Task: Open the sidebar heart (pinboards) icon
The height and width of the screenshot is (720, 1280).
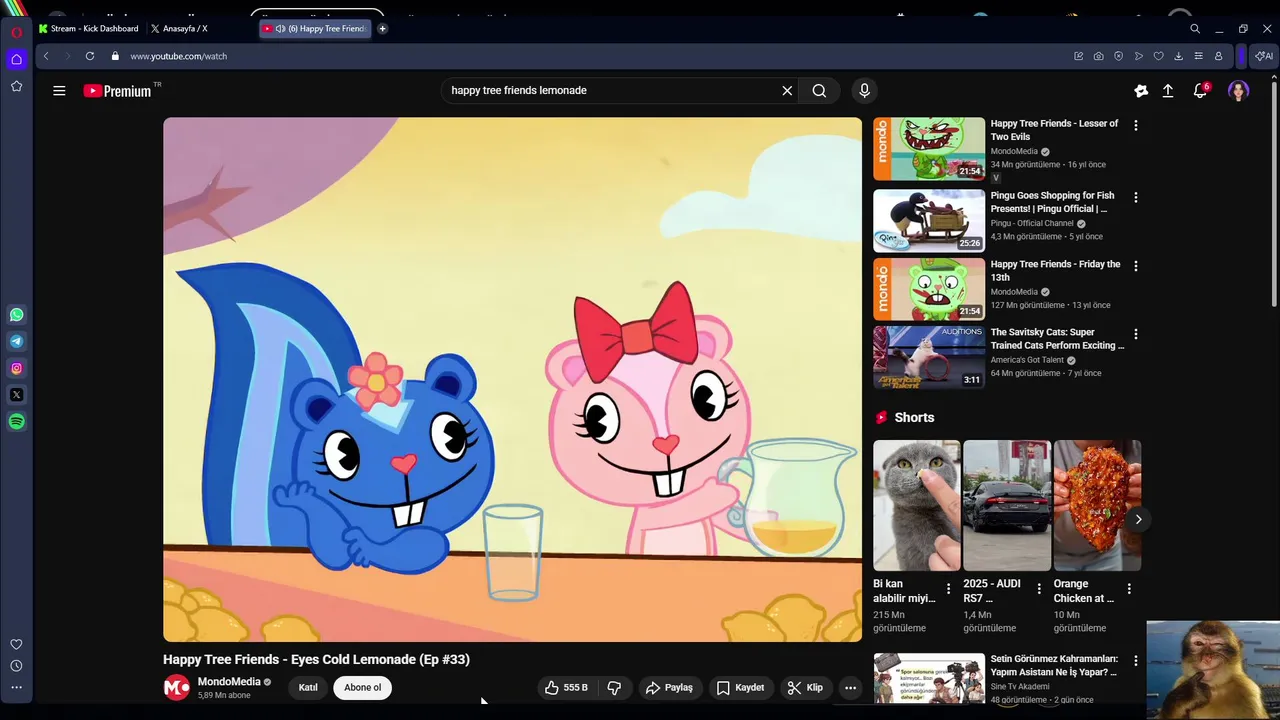Action: pos(16,645)
